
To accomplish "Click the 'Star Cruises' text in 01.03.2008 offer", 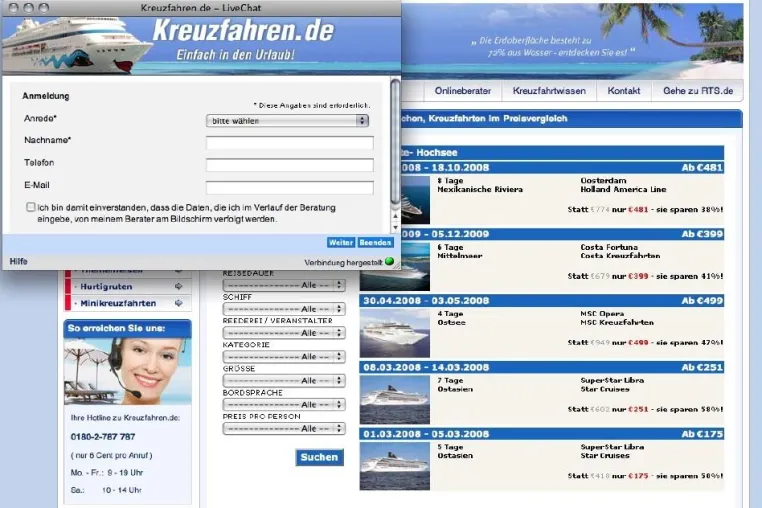I will tap(605, 455).
